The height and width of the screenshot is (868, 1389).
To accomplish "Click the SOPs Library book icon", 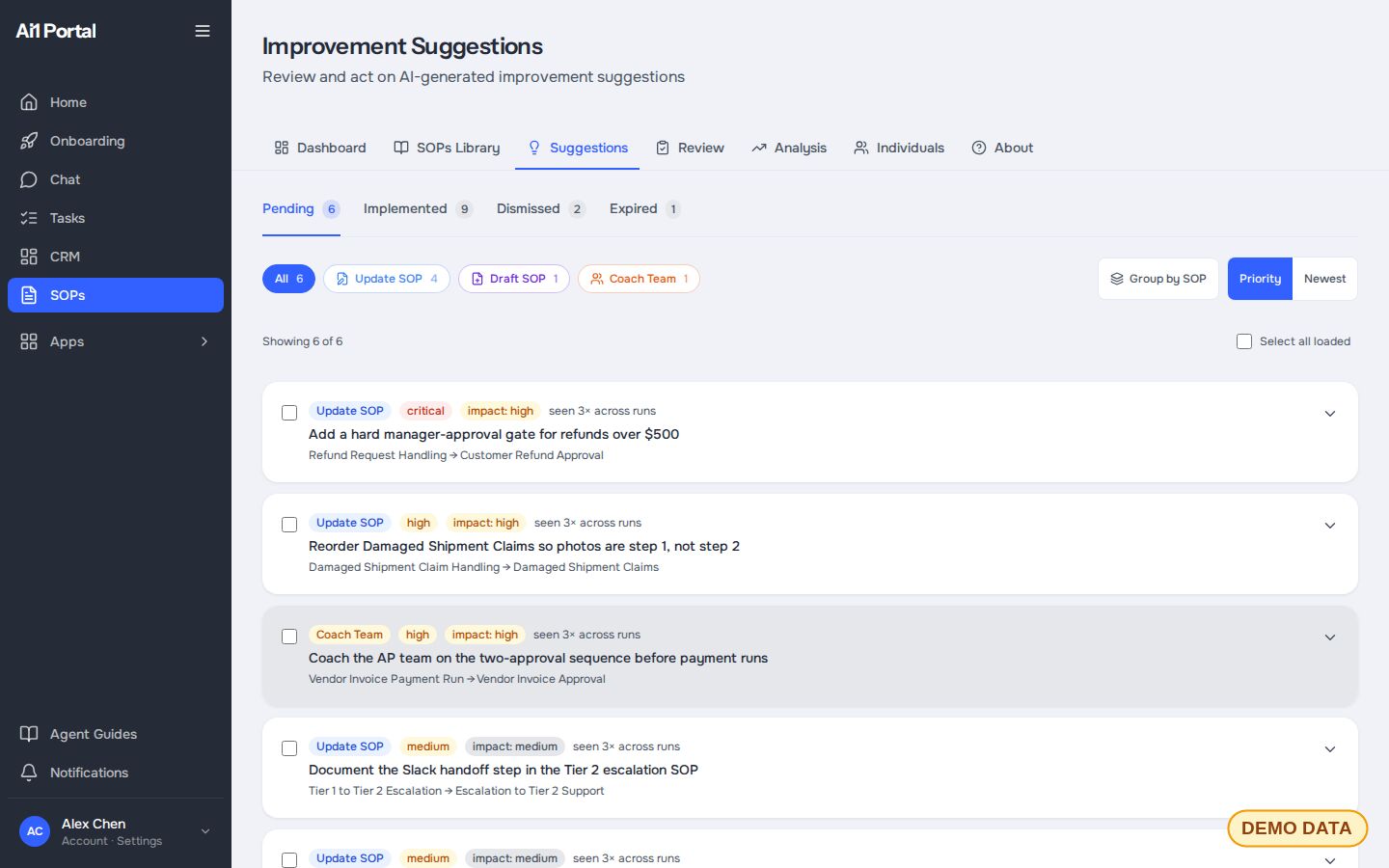I will [x=401, y=148].
